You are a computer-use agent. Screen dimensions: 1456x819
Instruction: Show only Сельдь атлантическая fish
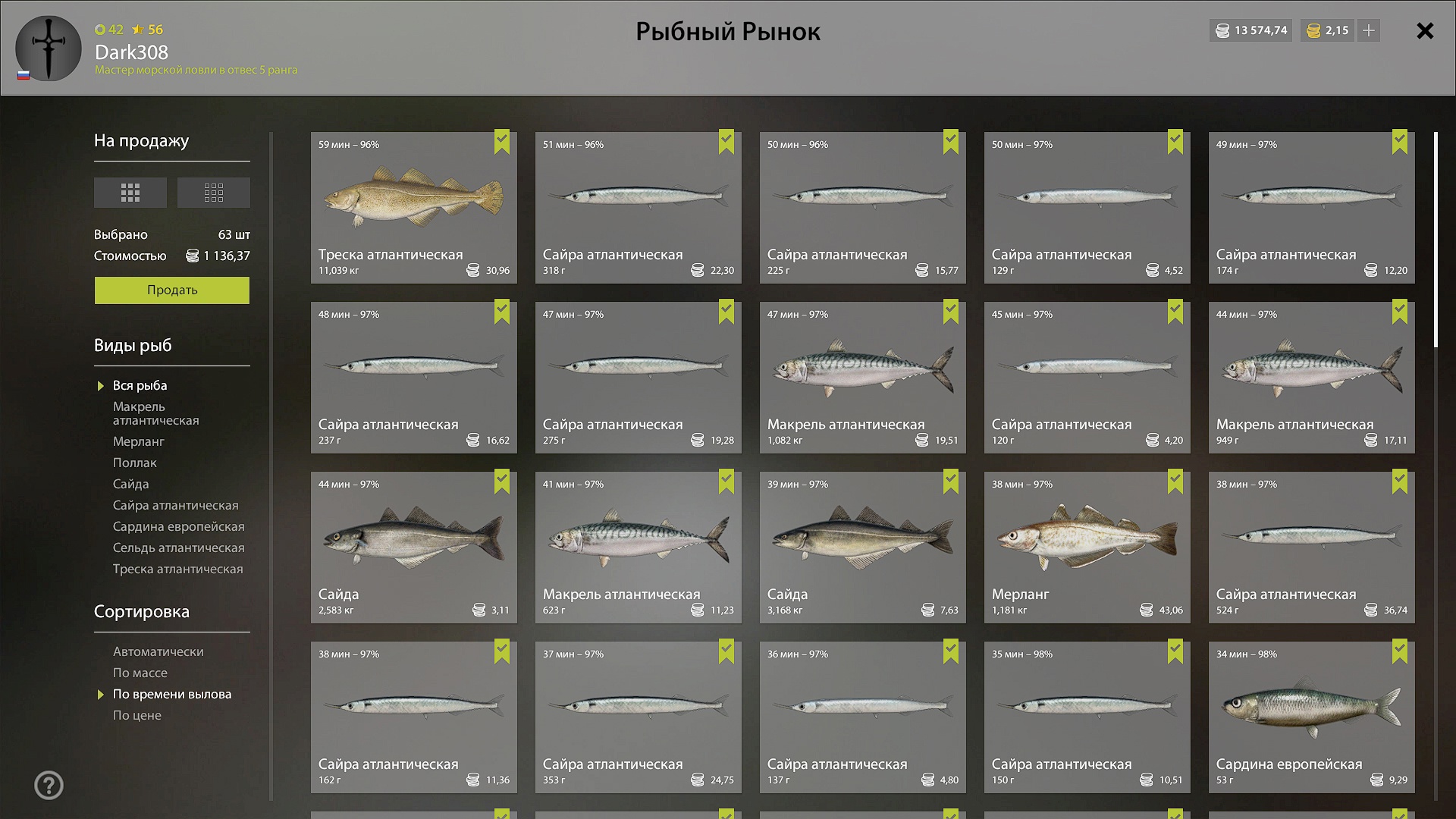pyautogui.click(x=179, y=548)
